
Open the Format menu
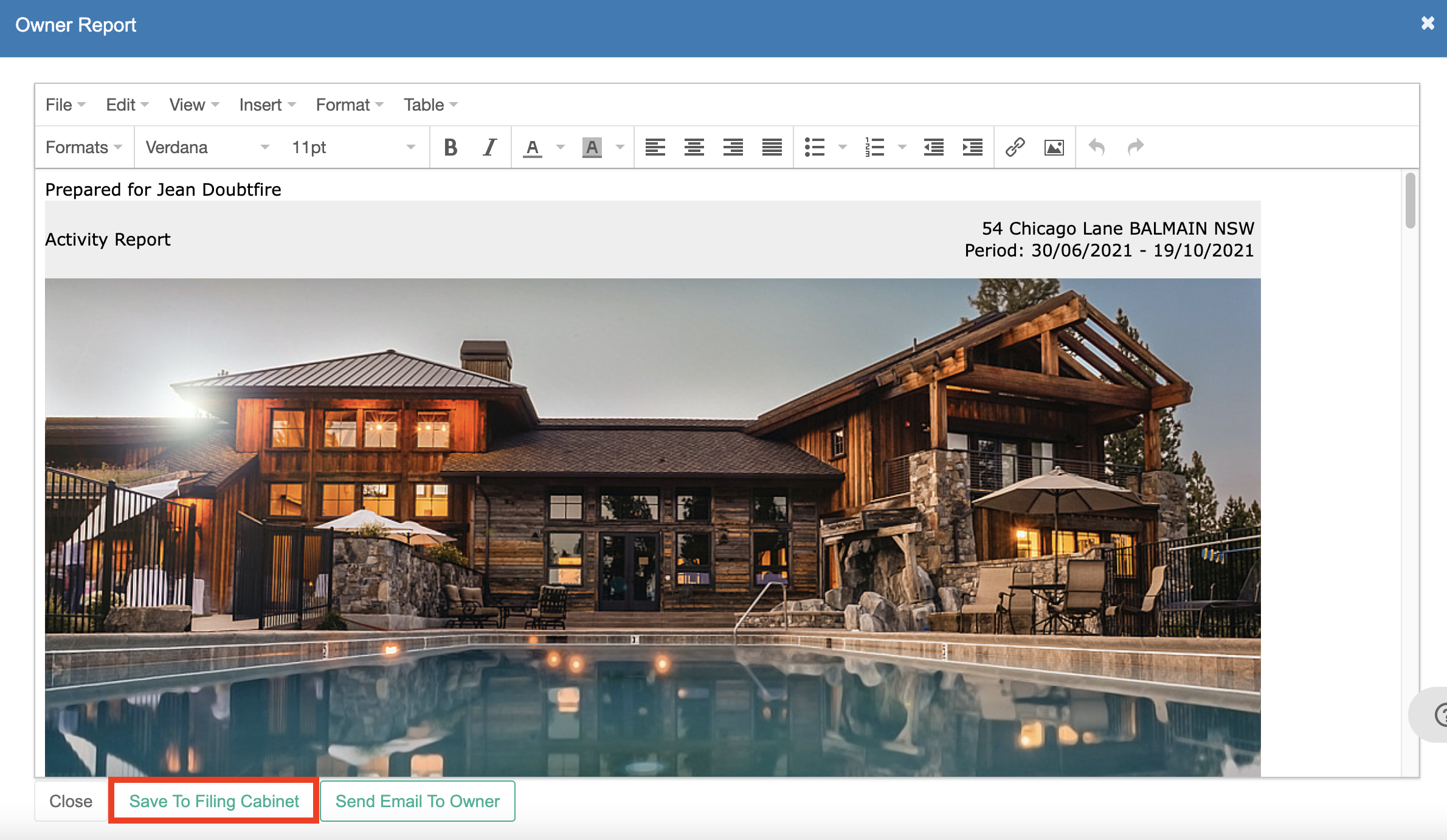(x=350, y=105)
